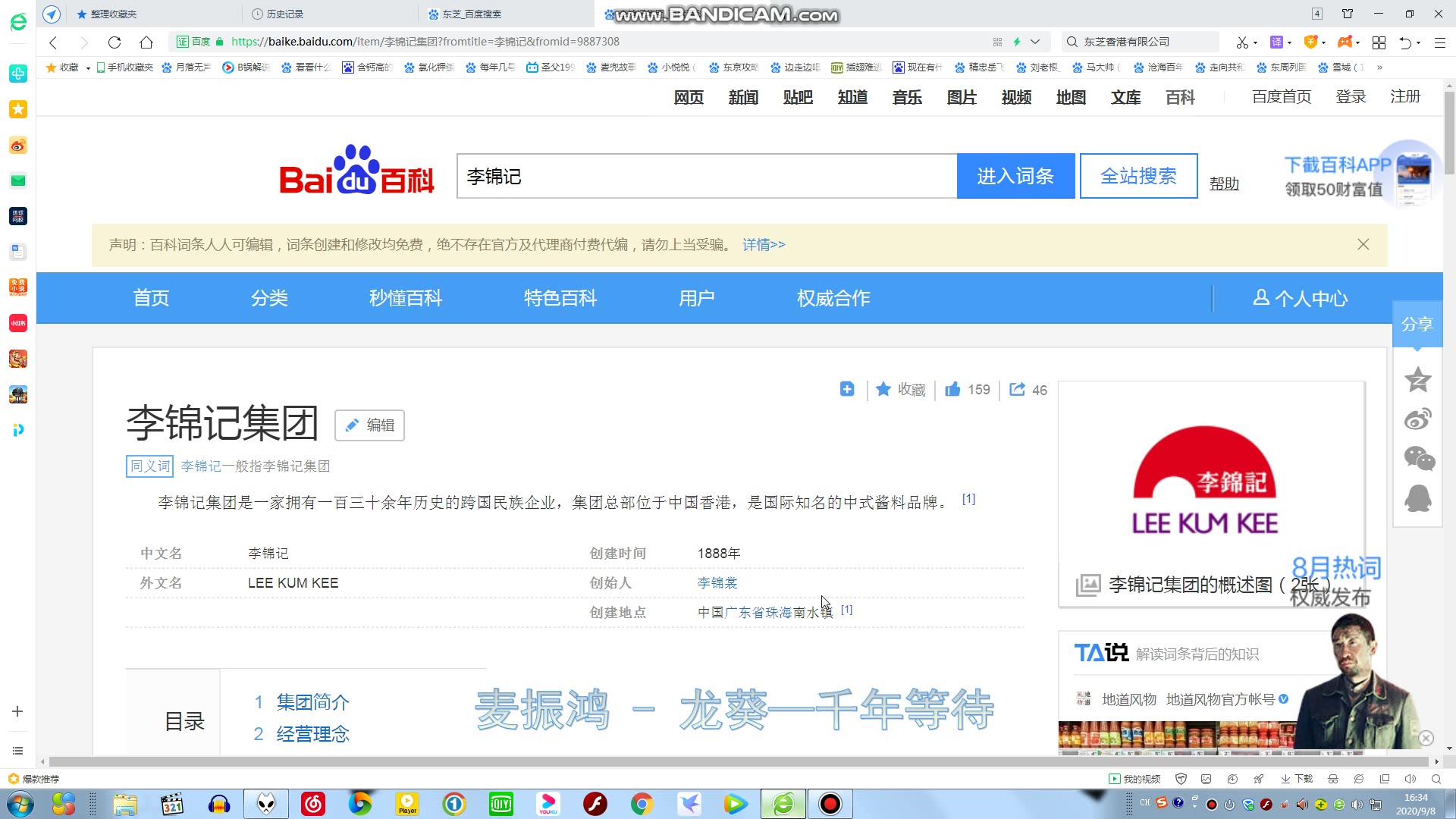Open browser extensions grid icon
Viewport: 1456px width, 819px height.
click(x=1379, y=42)
